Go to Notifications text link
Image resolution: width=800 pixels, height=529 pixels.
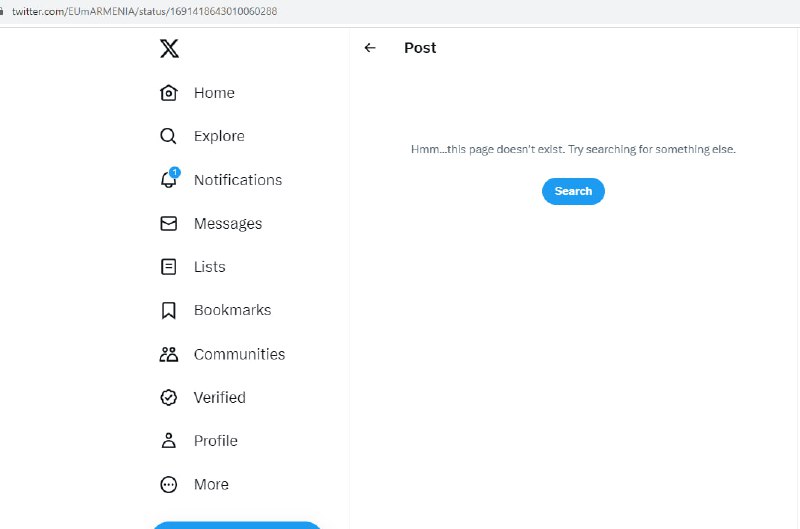click(238, 180)
